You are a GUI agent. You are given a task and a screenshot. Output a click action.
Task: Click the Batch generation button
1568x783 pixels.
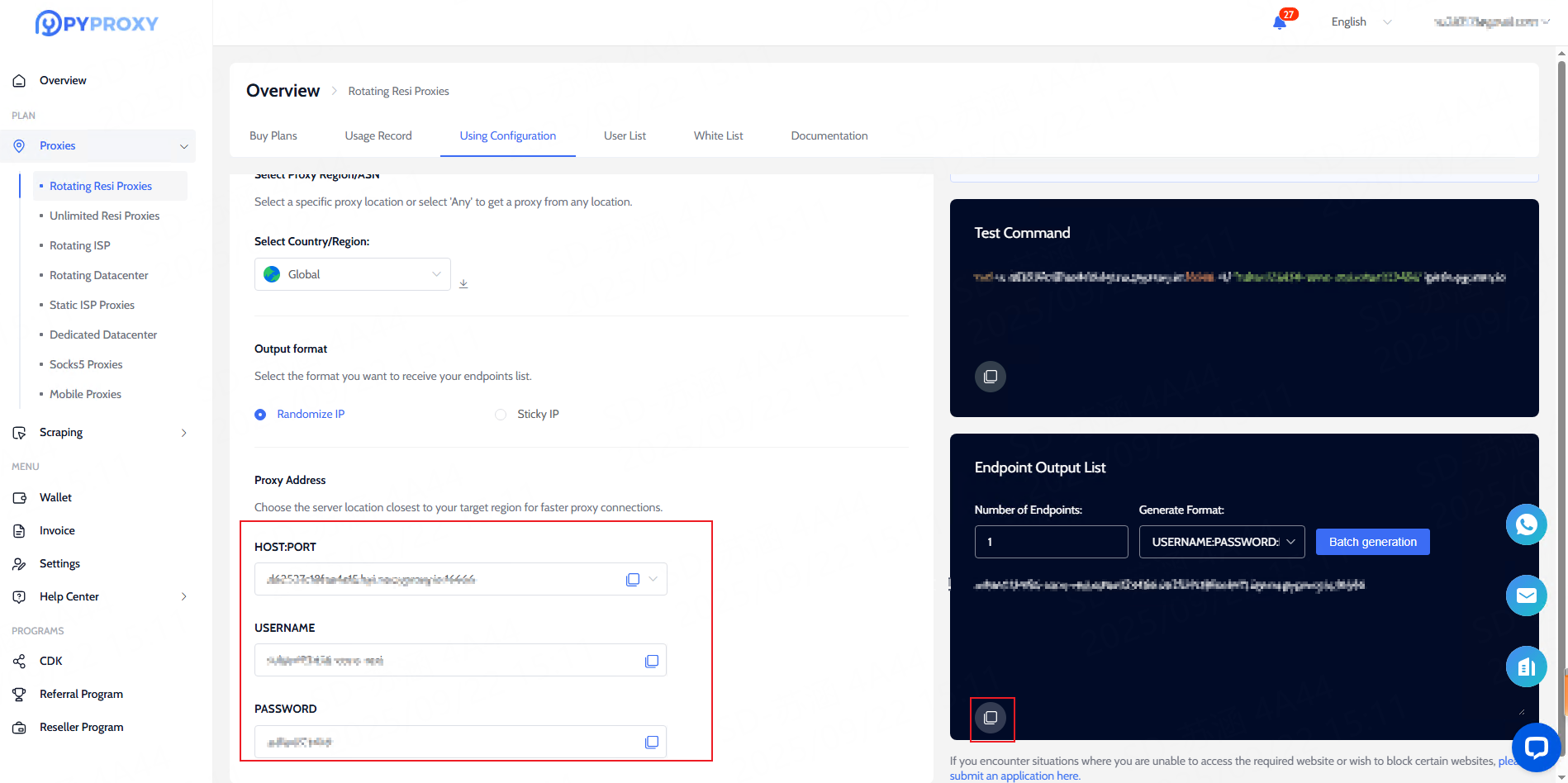1372,542
